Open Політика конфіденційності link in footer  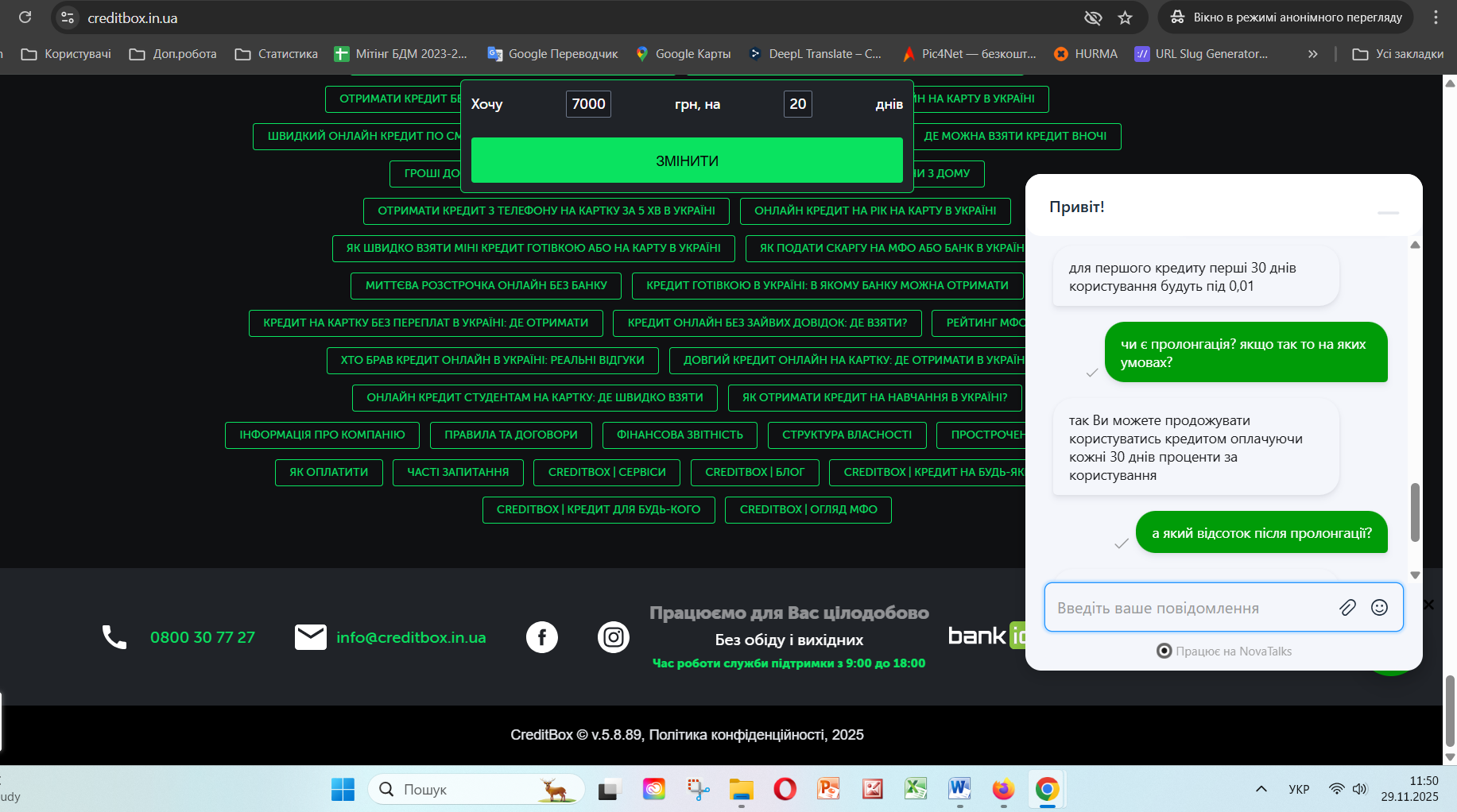click(x=737, y=735)
